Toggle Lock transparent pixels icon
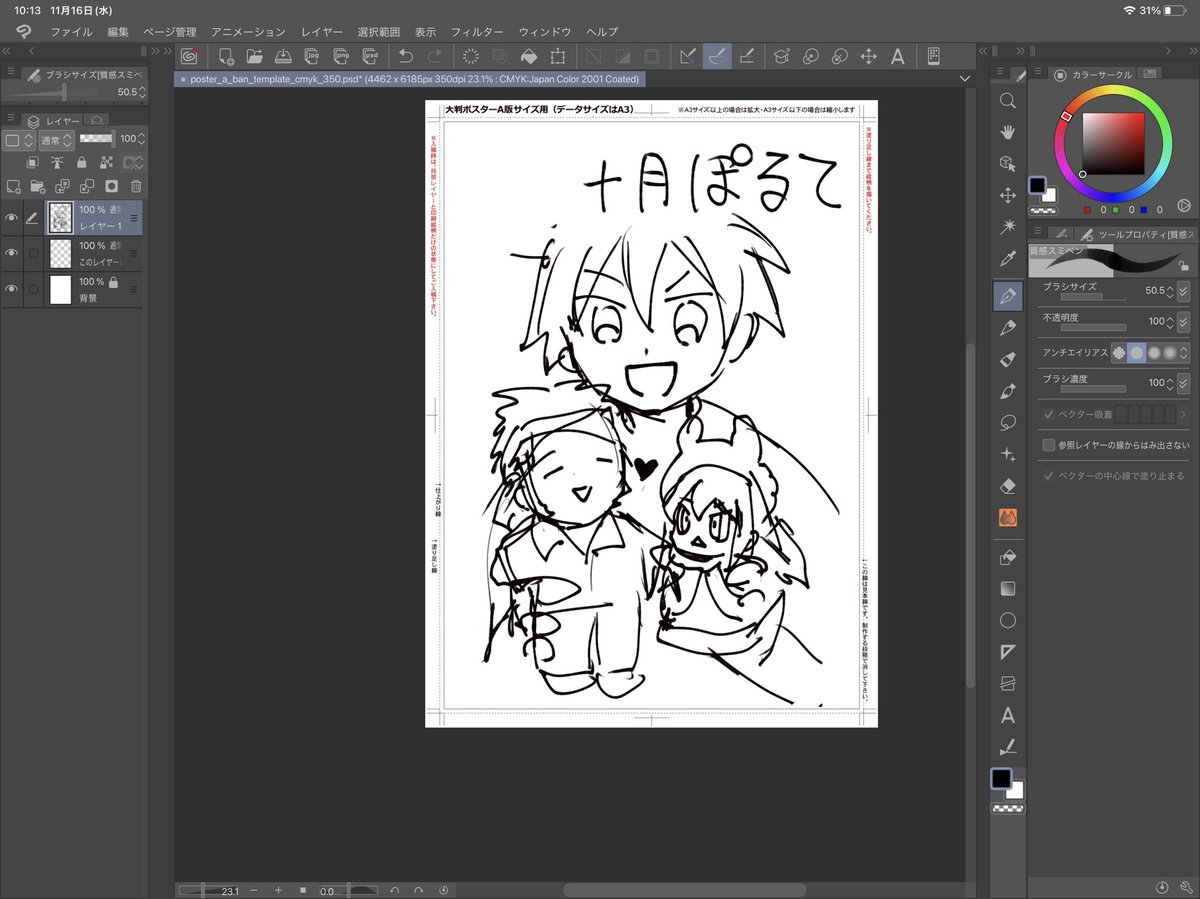Screen dimensions: 1200x899 click(108, 163)
